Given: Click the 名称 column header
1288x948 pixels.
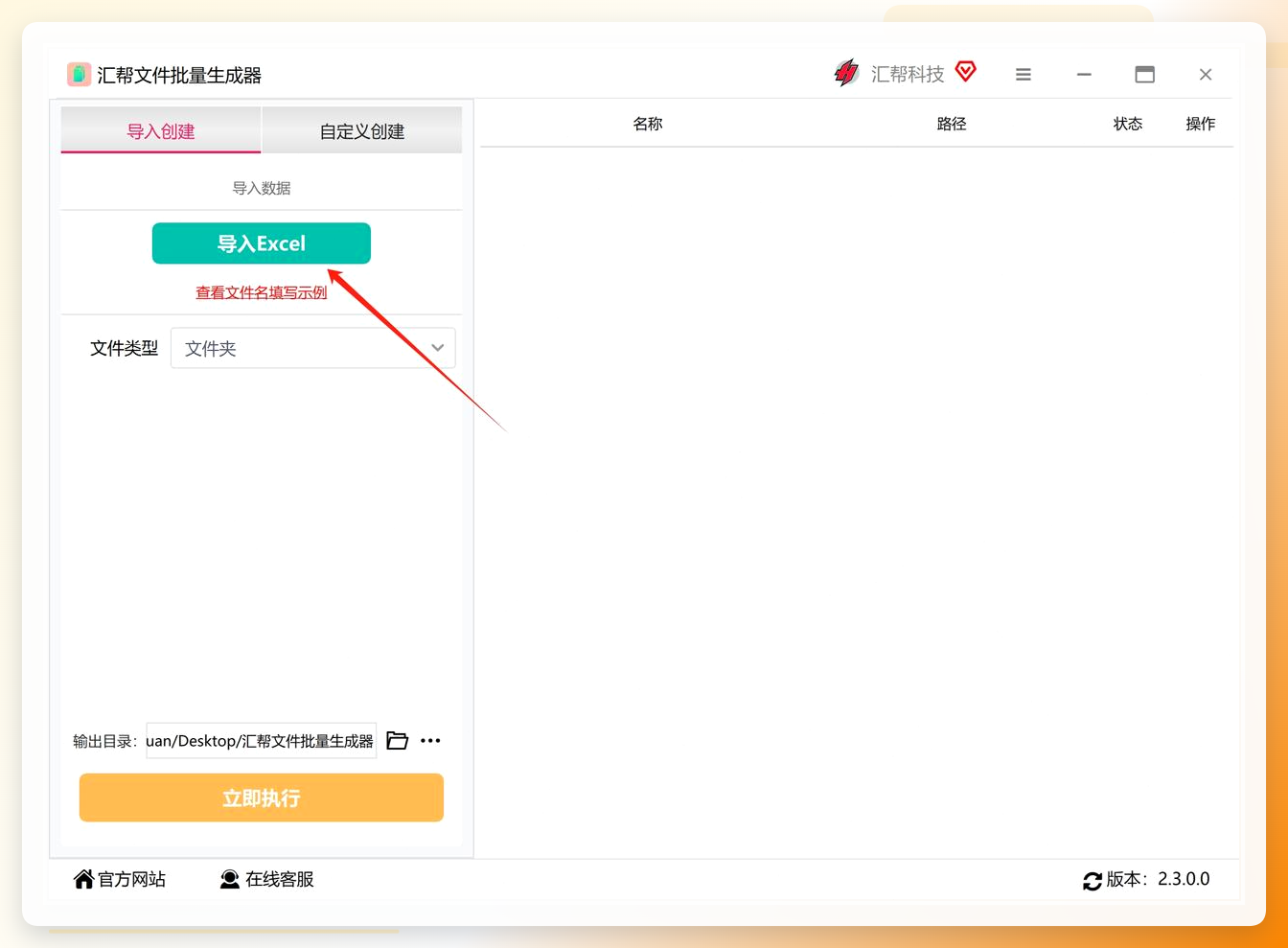Looking at the screenshot, I should pyautogui.click(x=648, y=124).
